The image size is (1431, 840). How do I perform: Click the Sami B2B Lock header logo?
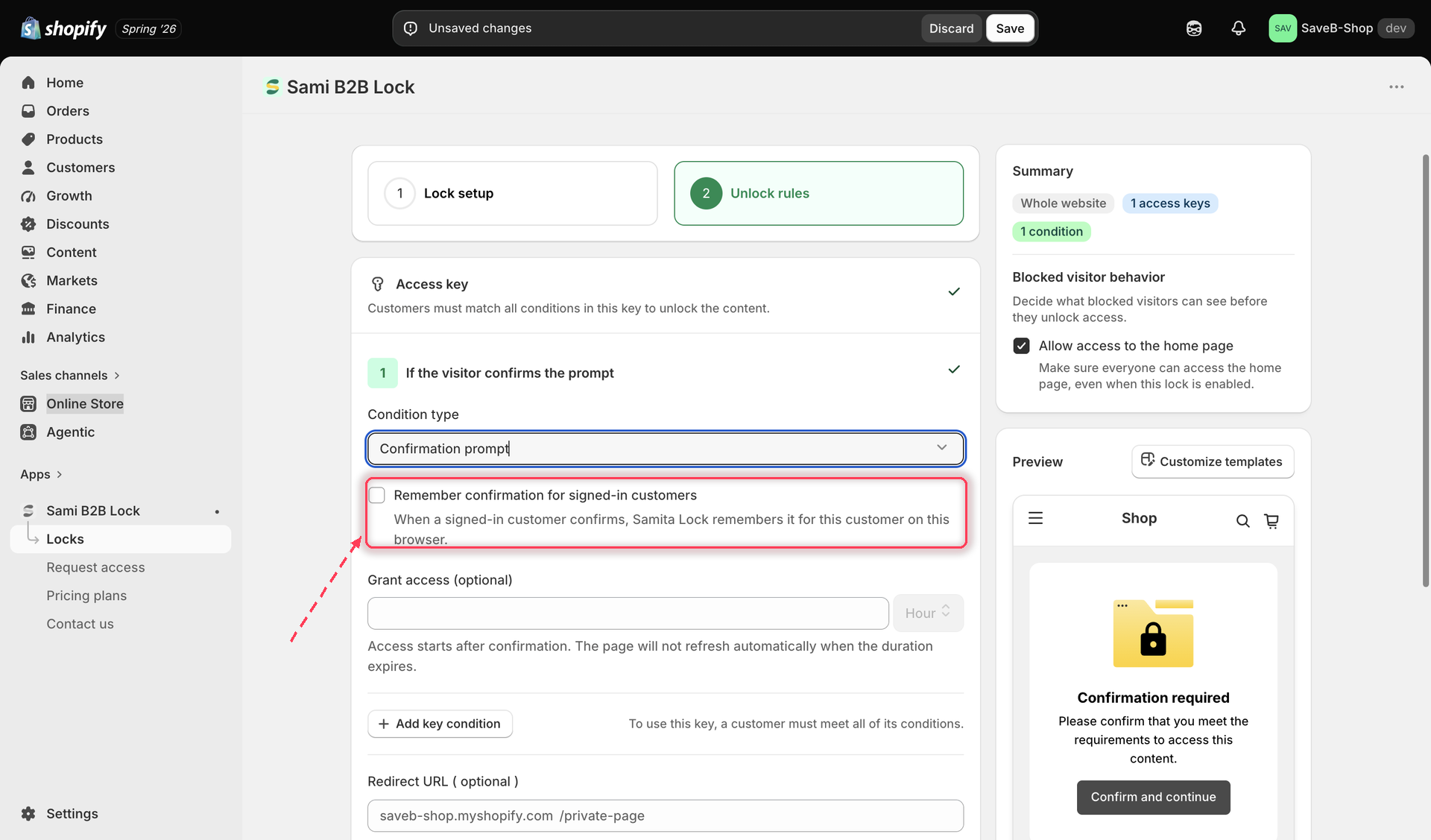tap(273, 87)
